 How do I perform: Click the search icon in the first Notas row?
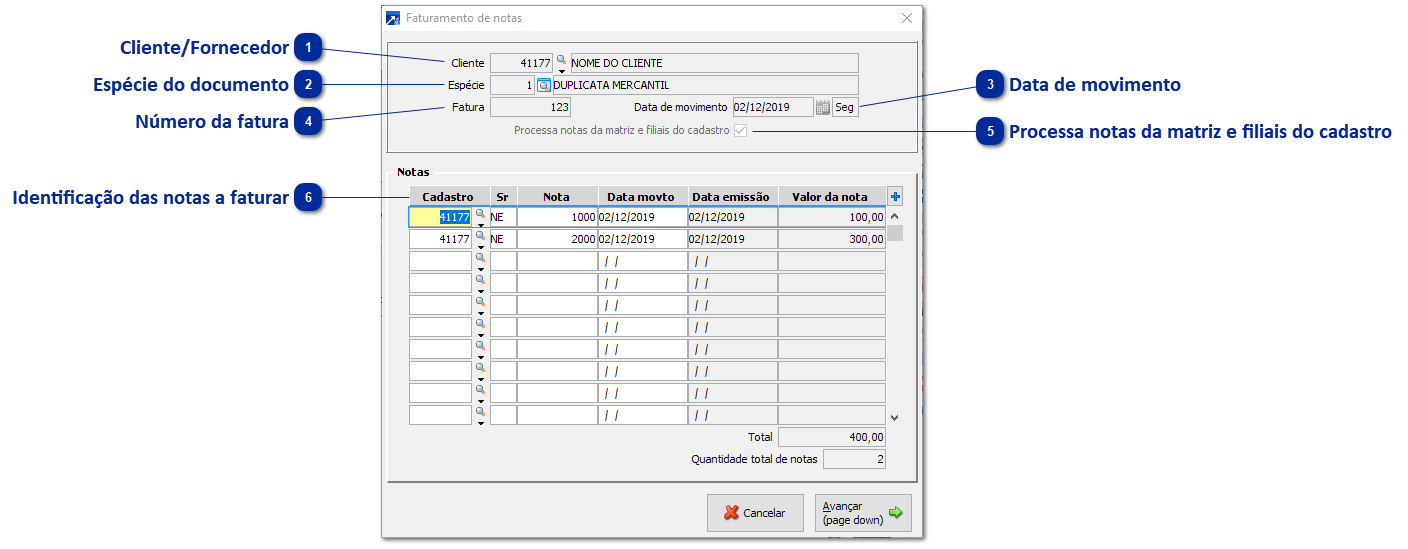pos(480,214)
